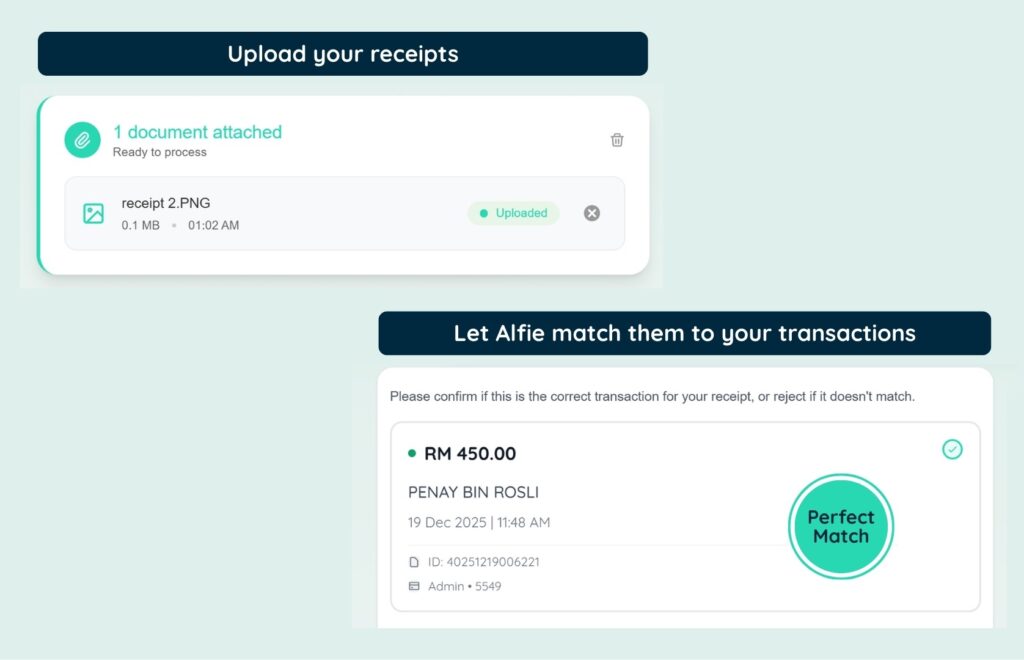Image resolution: width=1024 pixels, height=660 pixels.
Task: Toggle the transaction checkmark circle
Action: point(952,450)
